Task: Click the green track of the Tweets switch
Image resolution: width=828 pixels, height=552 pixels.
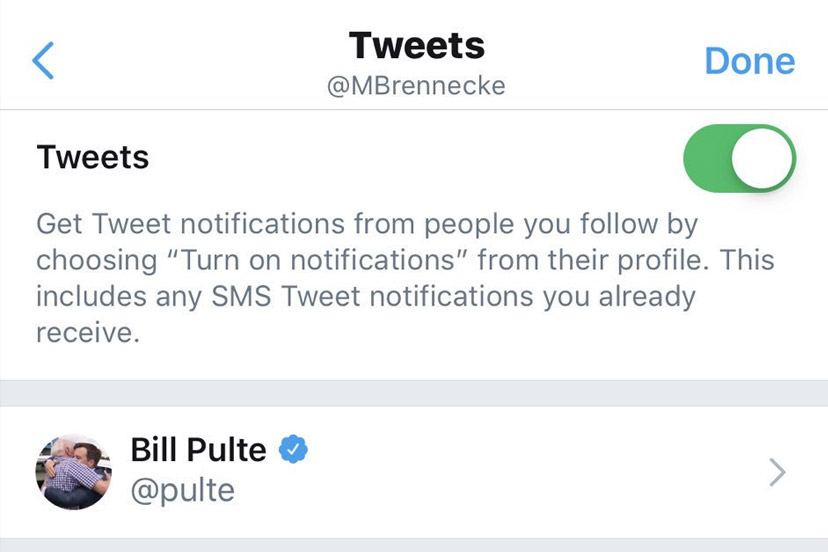Action: click(707, 158)
